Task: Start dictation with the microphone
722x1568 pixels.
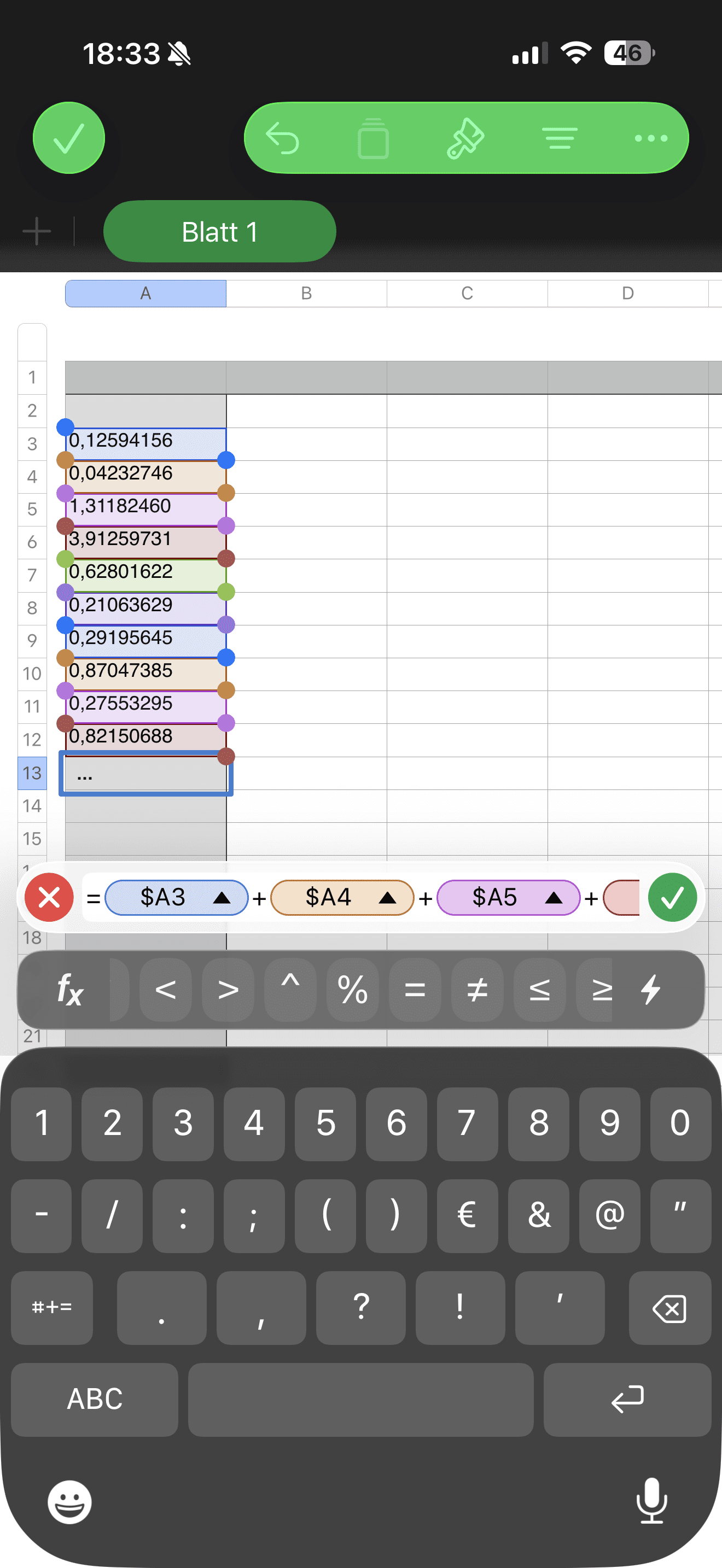Action: click(x=651, y=1502)
